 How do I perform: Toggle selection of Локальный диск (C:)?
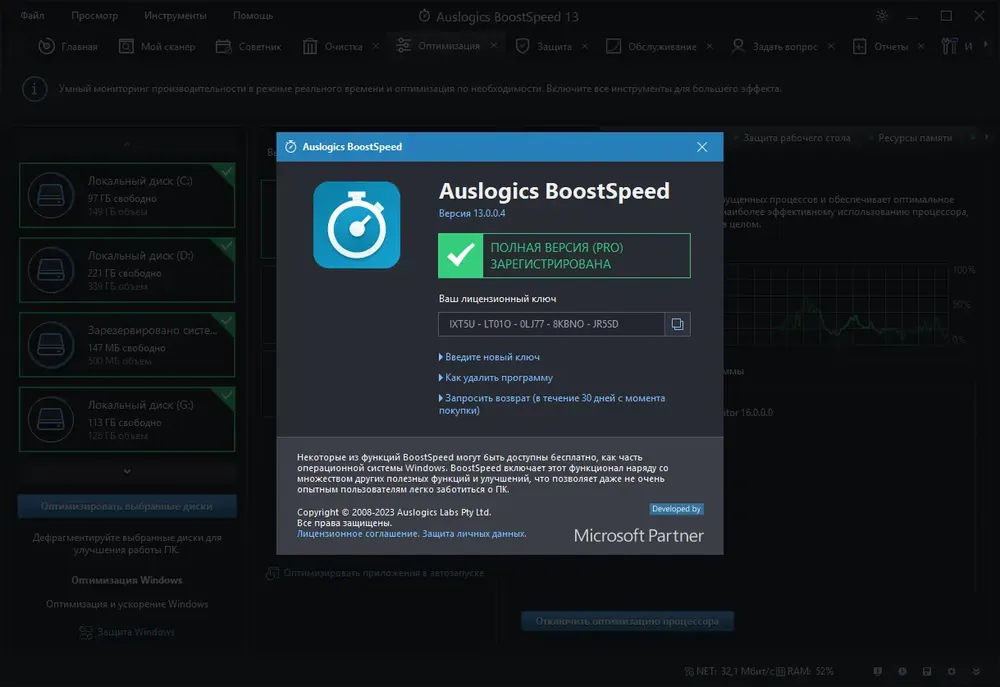(127, 195)
